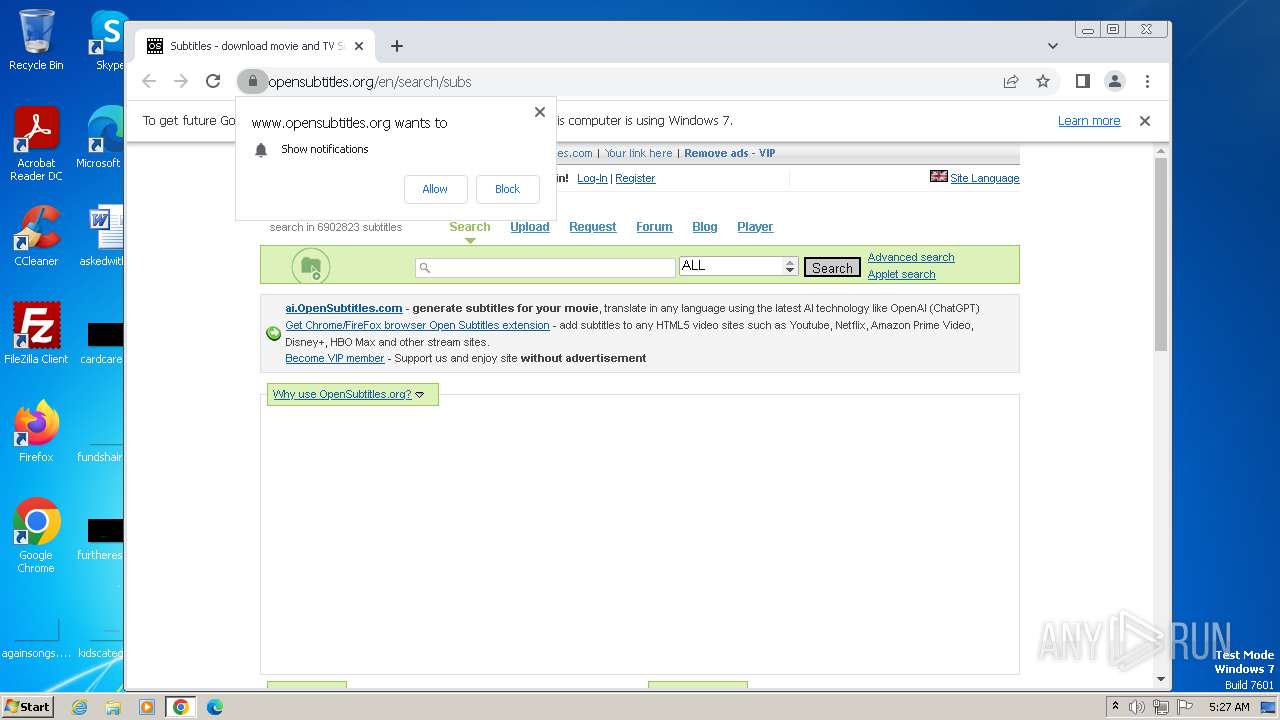Open Applet search link
This screenshot has height=720, width=1280.
[x=902, y=274]
